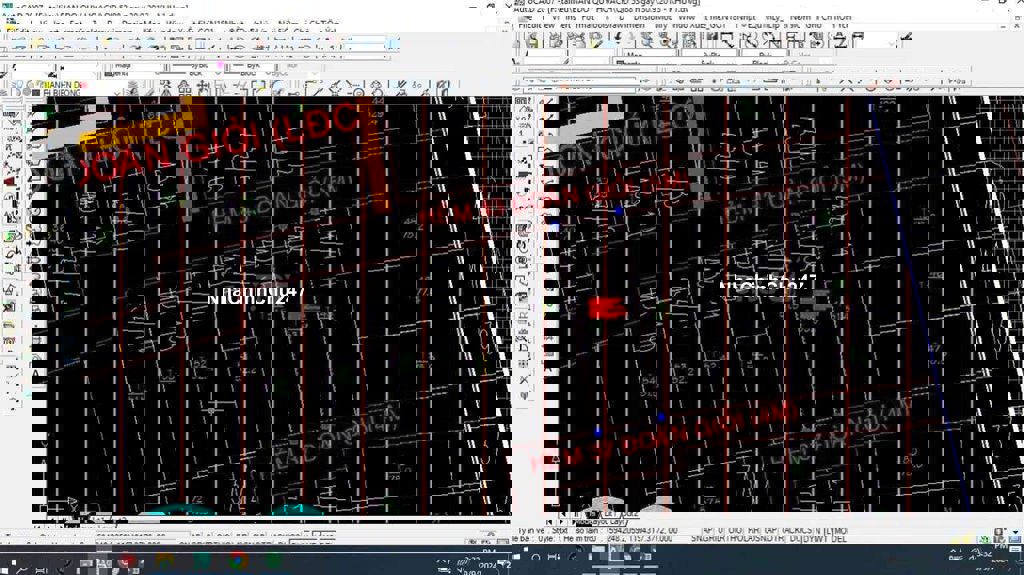The image size is (1024, 575).
Task: Open the Window menu in right AutoCAD window
Action: tap(685, 17)
